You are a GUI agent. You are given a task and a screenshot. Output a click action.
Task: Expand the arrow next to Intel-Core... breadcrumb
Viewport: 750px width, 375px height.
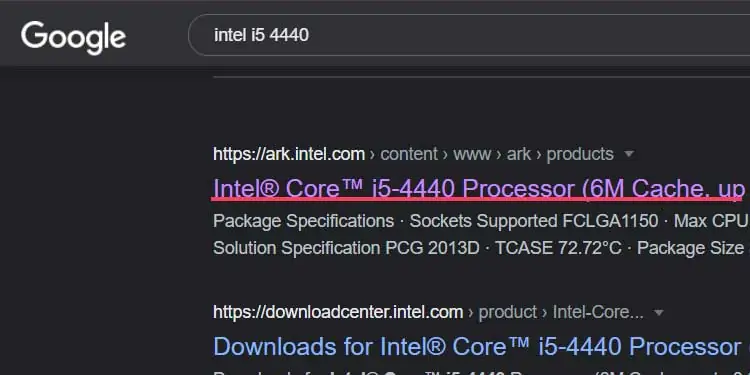(659, 313)
